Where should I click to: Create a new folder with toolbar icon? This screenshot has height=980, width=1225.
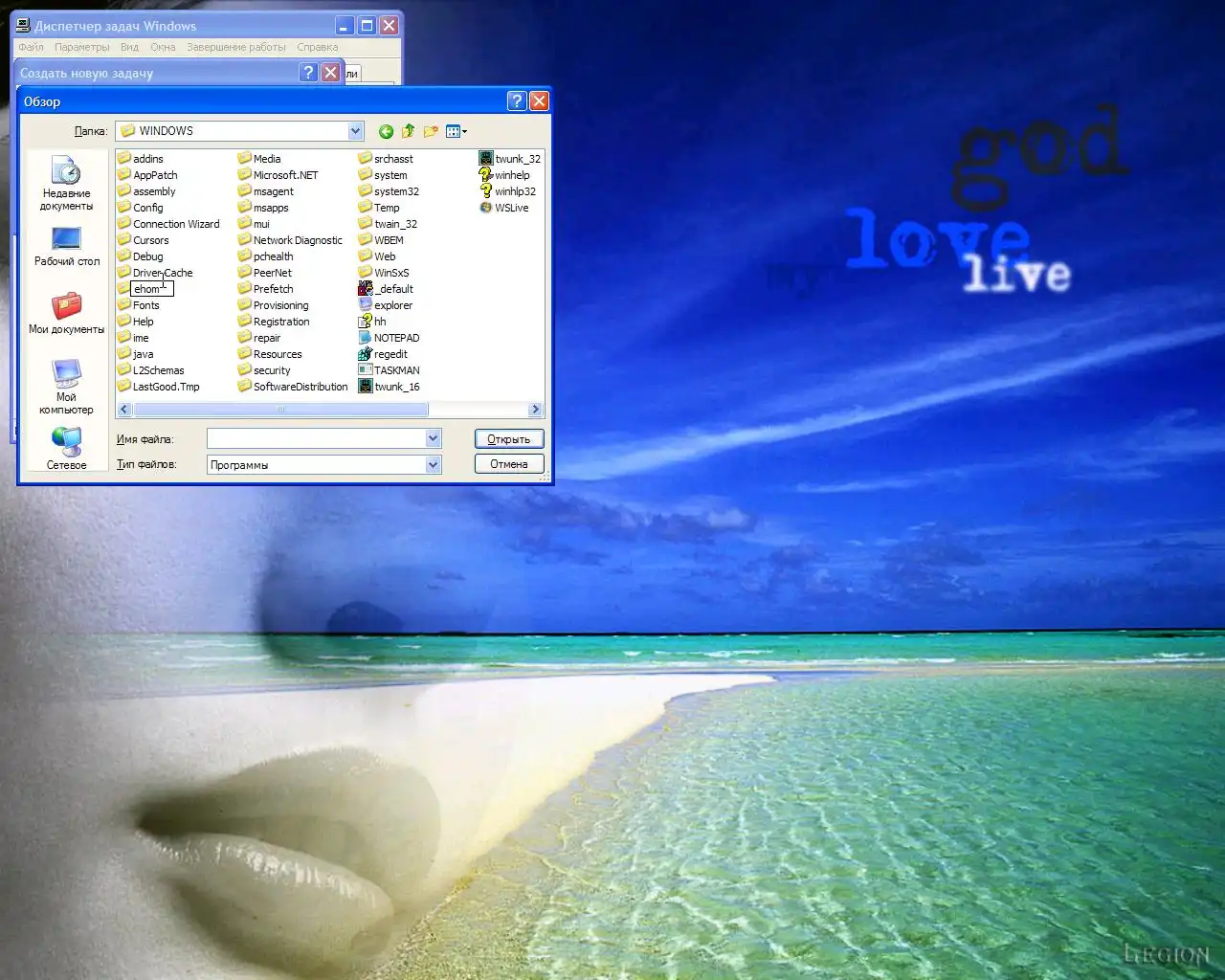click(431, 131)
